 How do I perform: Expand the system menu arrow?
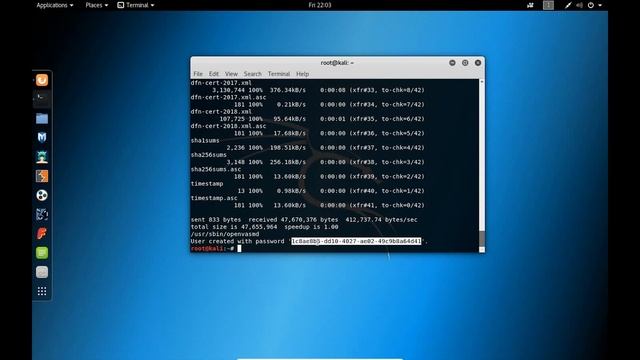click(x=600, y=5)
